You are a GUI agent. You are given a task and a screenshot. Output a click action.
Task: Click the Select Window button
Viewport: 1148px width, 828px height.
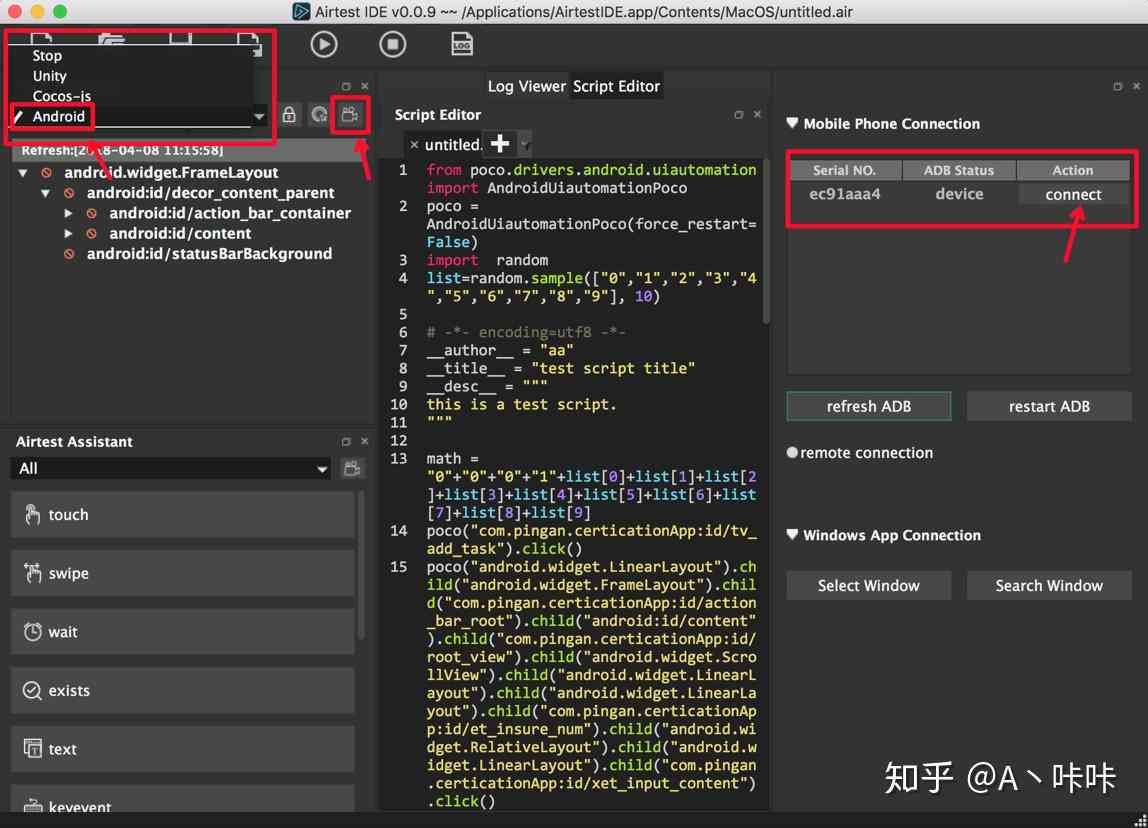coord(868,586)
